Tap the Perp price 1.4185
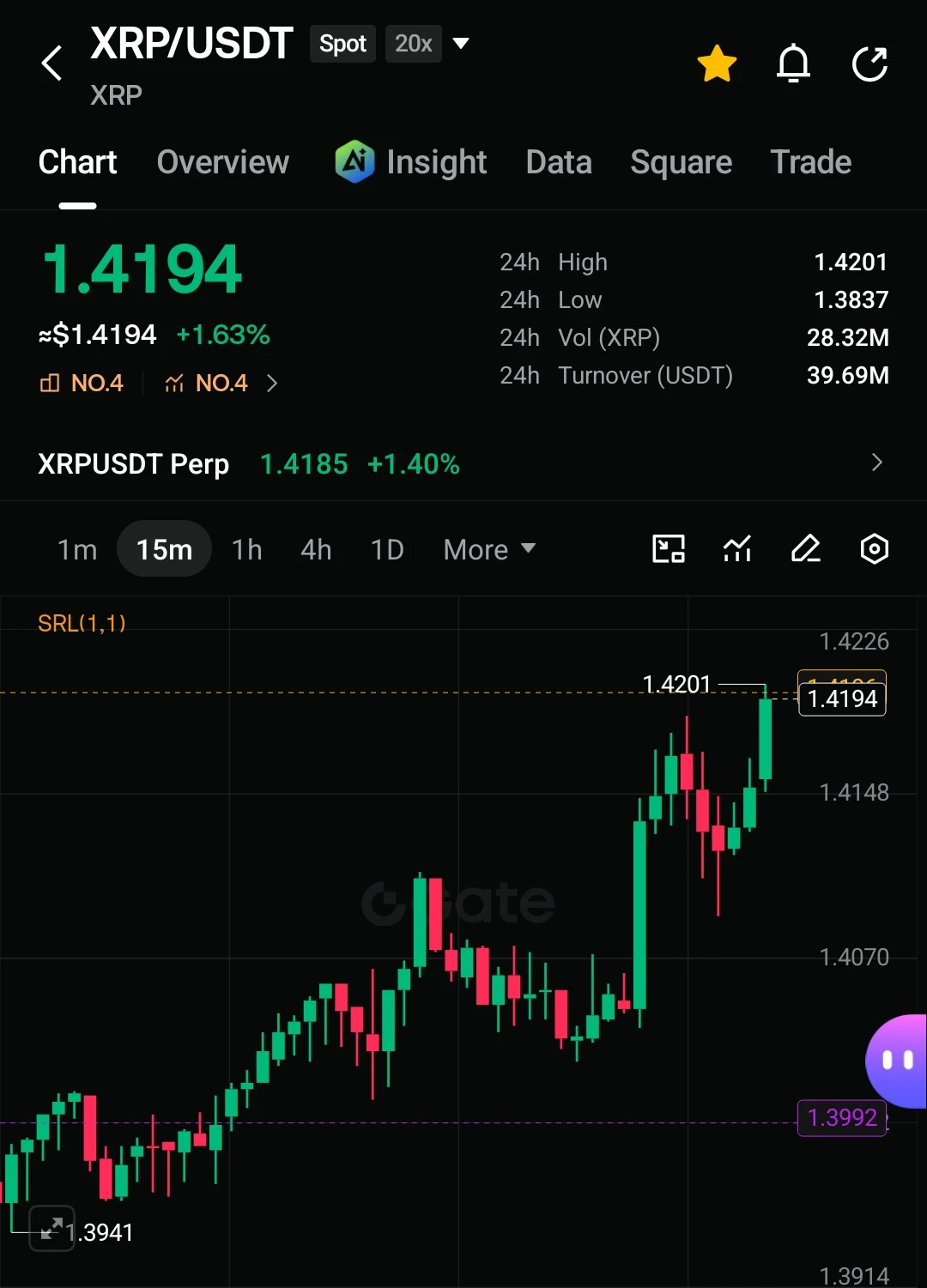The image size is (927, 1288). tap(304, 464)
